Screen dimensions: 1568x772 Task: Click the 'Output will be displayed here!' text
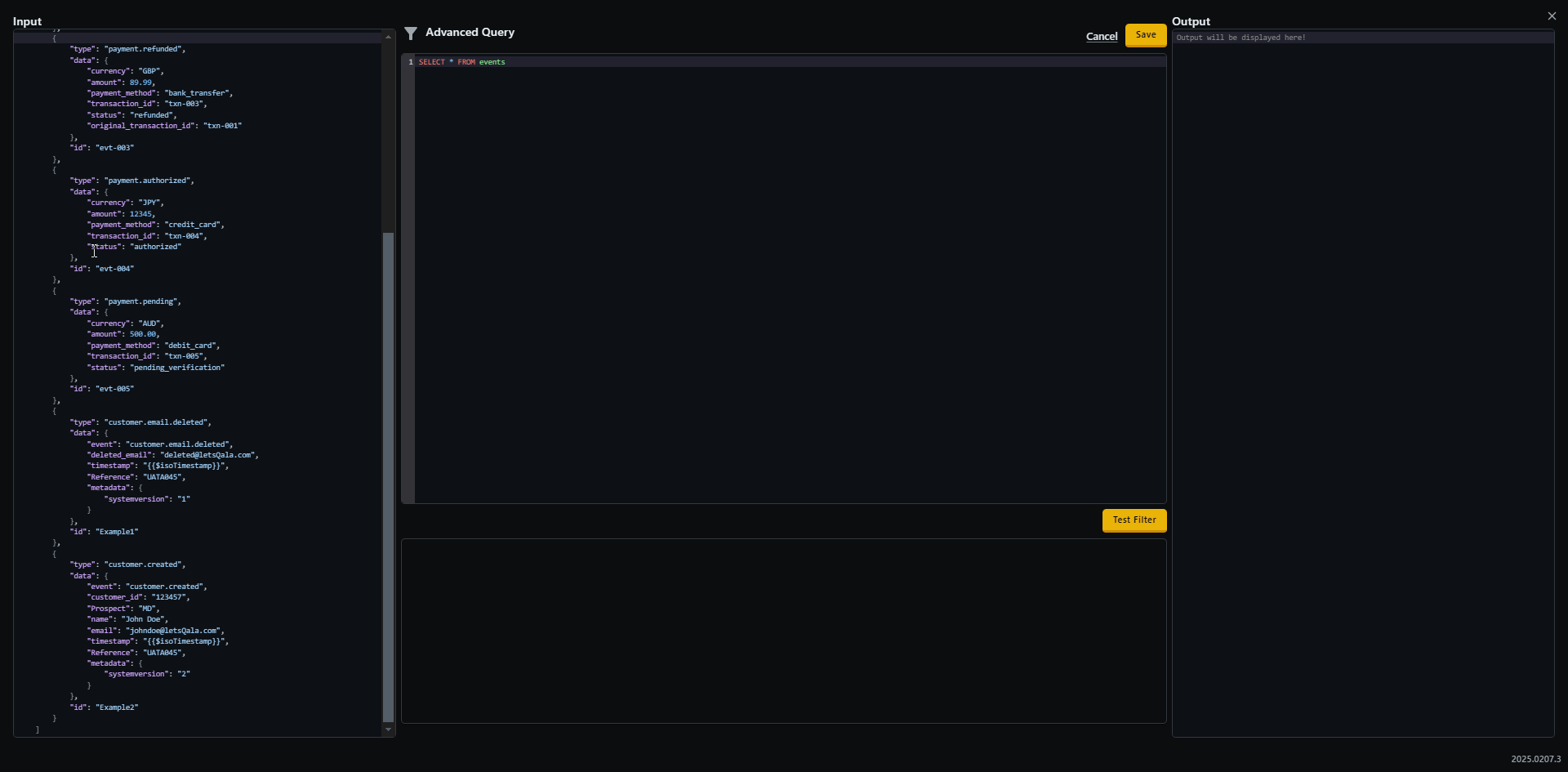(1241, 38)
